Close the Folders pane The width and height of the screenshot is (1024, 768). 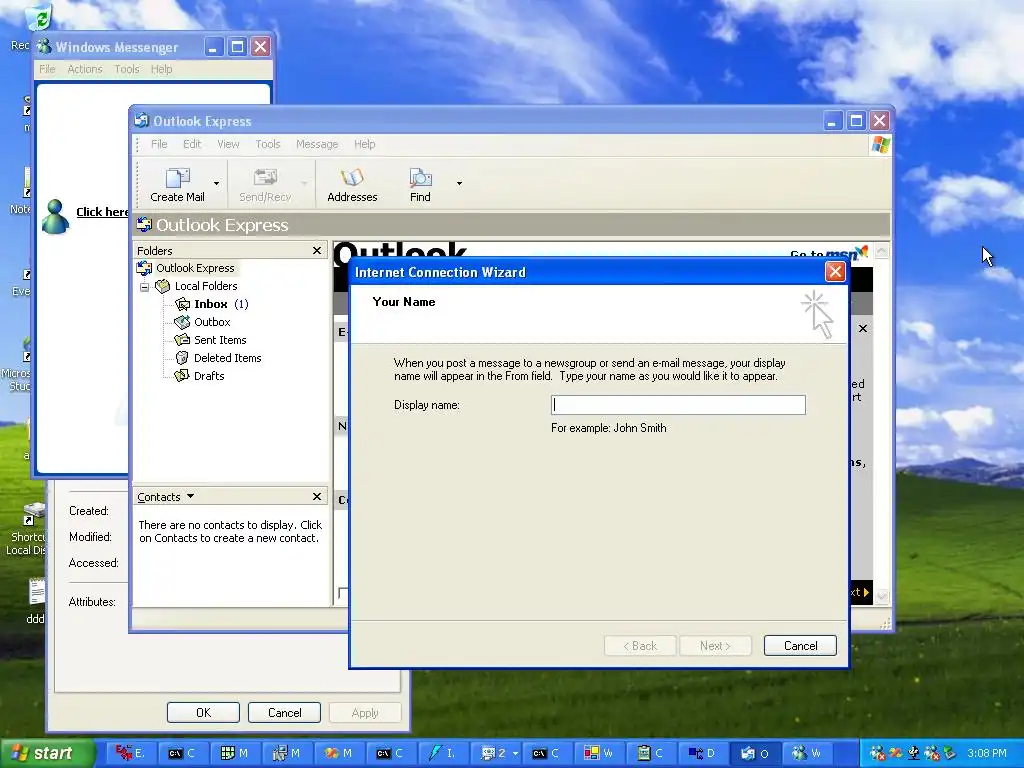point(317,251)
